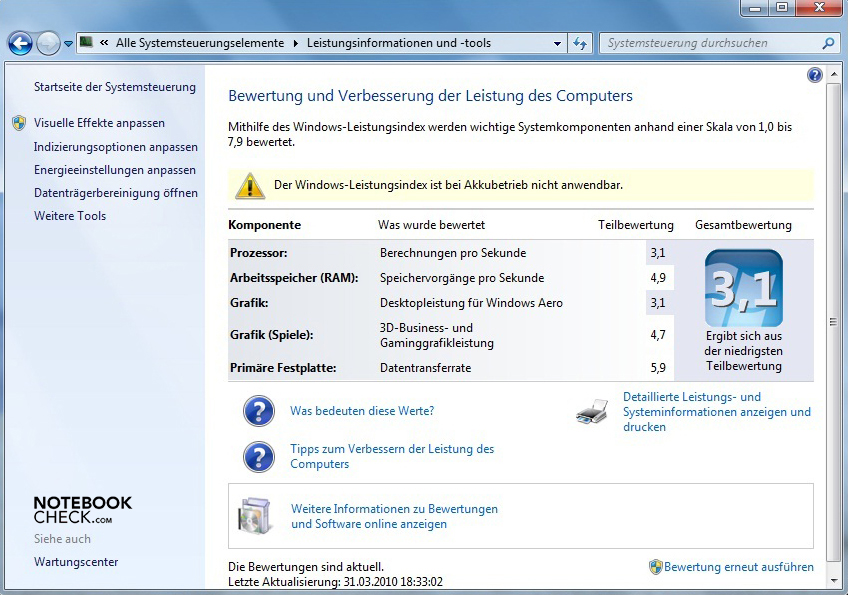Click 'Berechnungen pro Sekunde' text
Image resolution: width=848 pixels, height=595 pixels.
453,253
